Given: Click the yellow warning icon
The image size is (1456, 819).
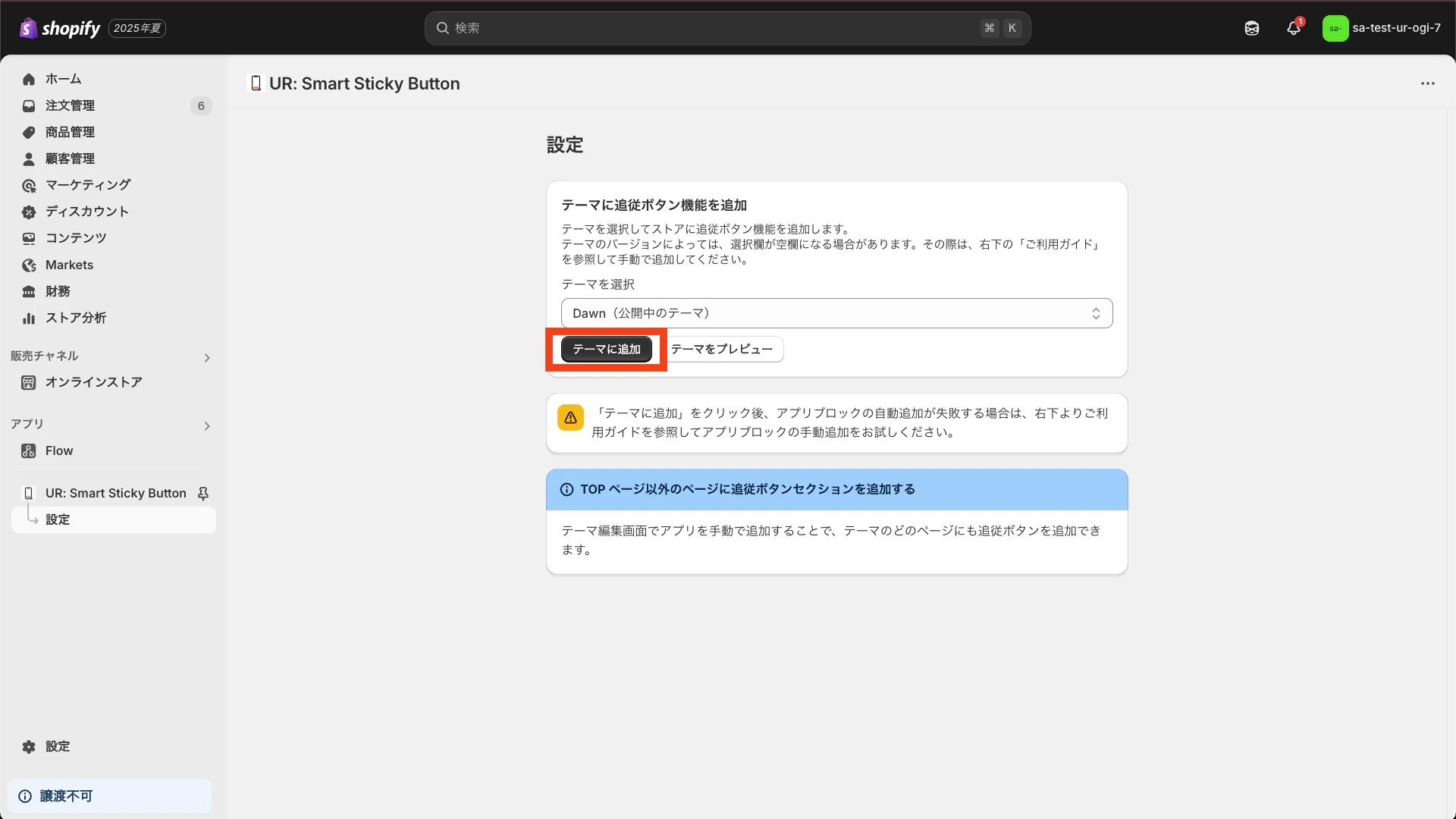Looking at the screenshot, I should point(570,417).
